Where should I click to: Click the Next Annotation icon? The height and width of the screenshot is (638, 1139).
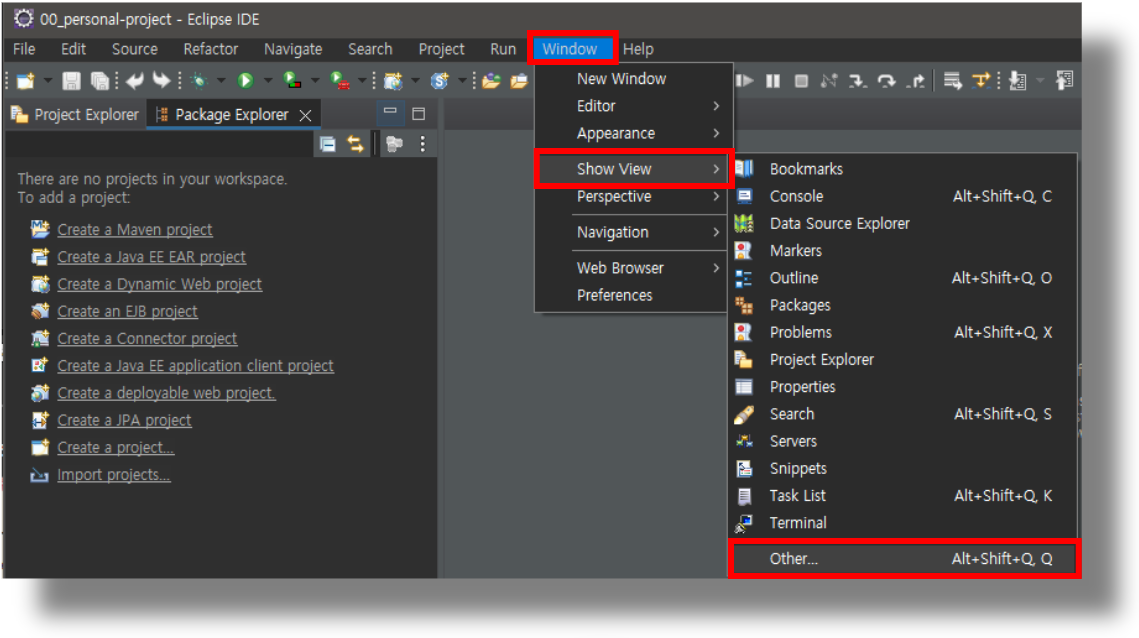pyautogui.click(x=1018, y=81)
